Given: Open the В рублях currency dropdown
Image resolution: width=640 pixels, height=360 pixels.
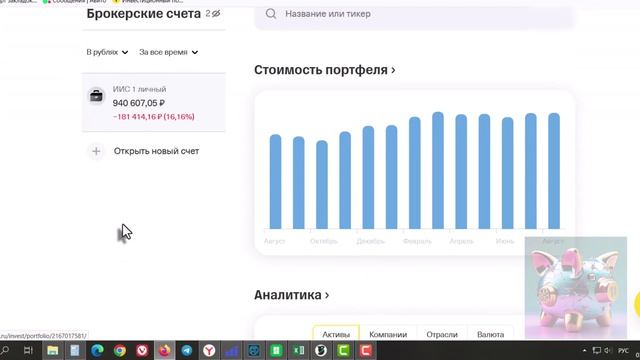Looking at the screenshot, I should [x=107, y=52].
